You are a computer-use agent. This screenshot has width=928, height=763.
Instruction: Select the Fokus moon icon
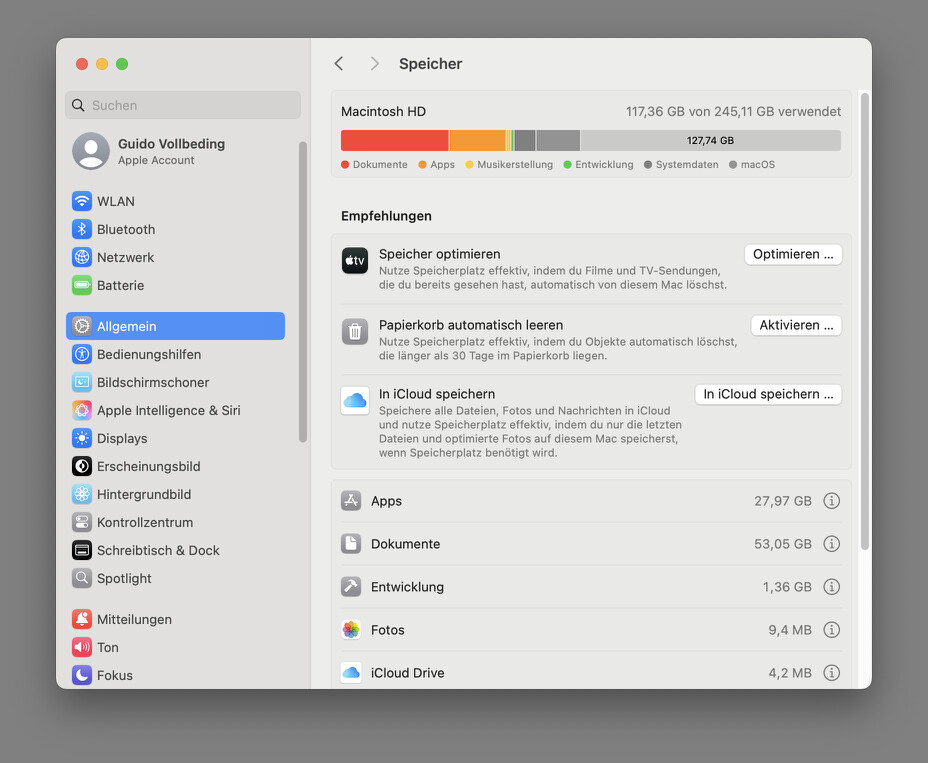pos(82,675)
